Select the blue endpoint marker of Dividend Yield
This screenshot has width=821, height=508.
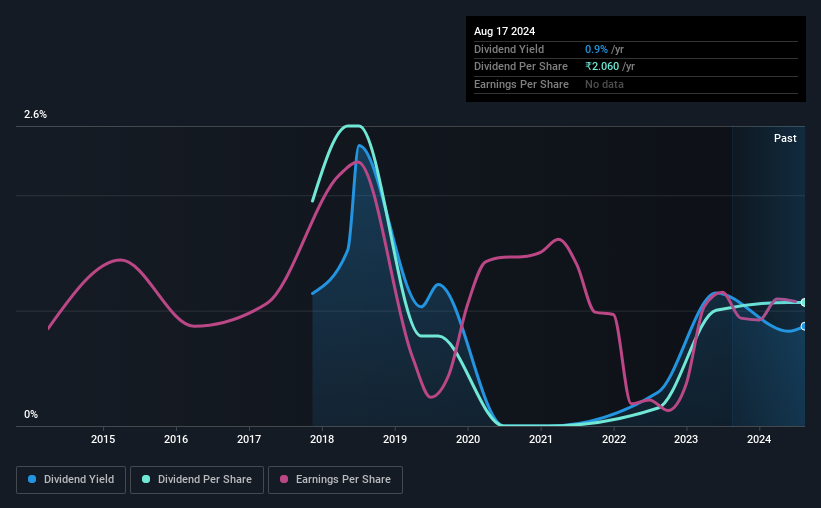pos(804,326)
